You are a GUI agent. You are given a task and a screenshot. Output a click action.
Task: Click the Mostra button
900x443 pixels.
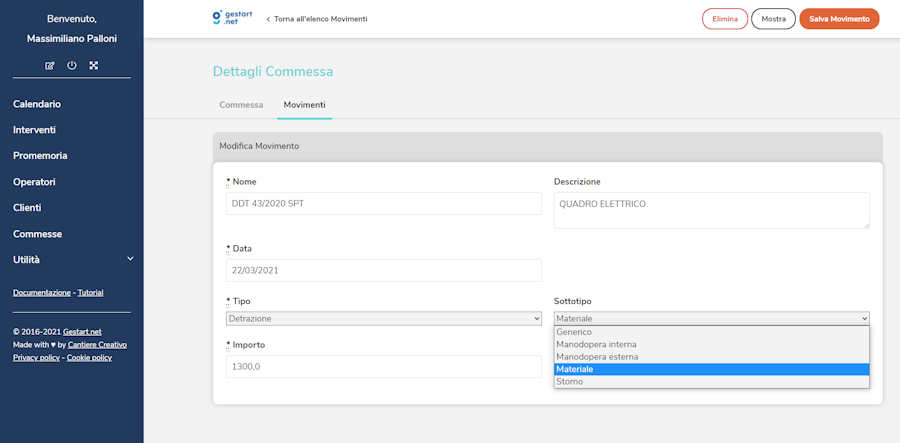pos(773,19)
